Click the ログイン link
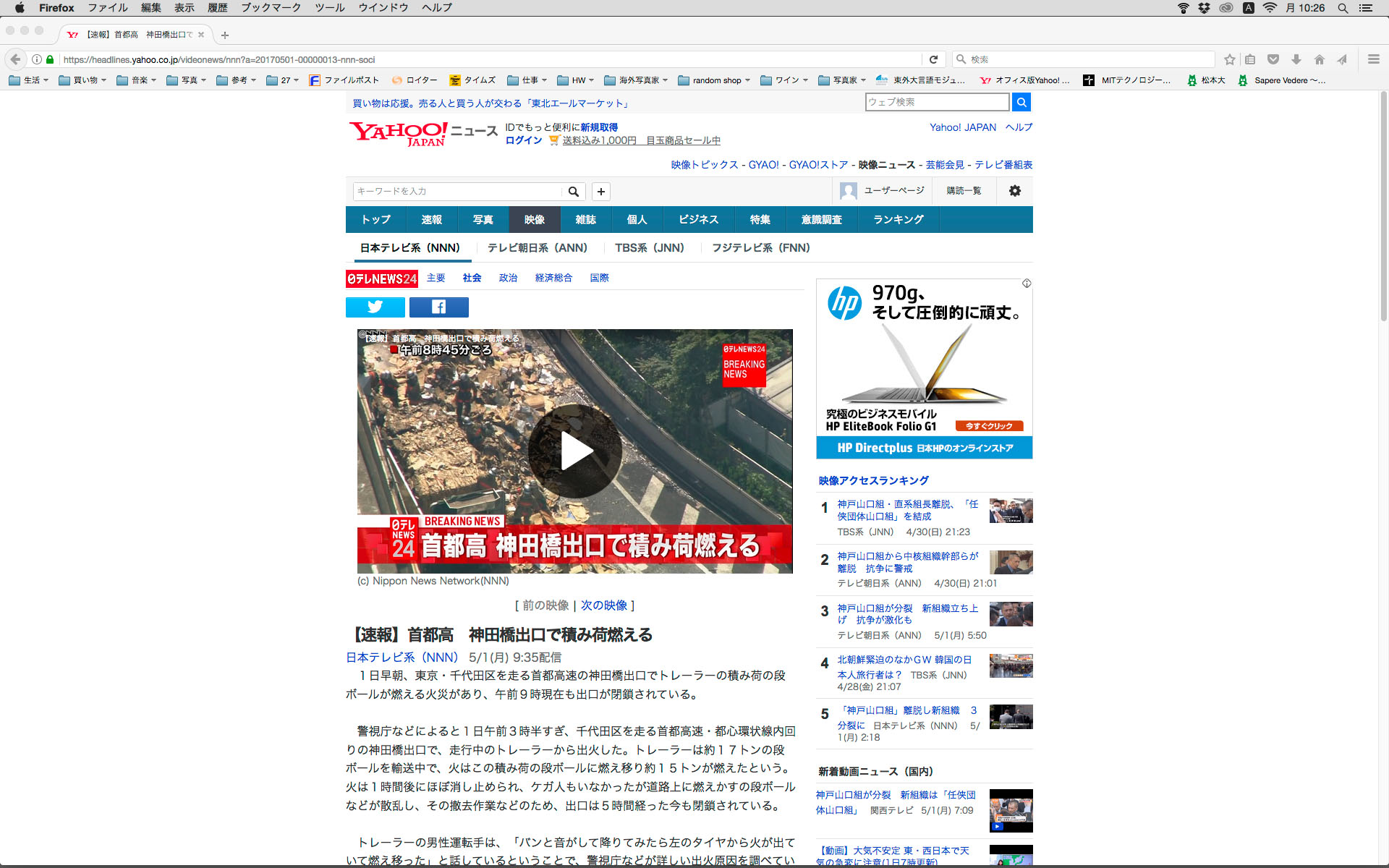This screenshot has height=868, width=1389. point(523,140)
